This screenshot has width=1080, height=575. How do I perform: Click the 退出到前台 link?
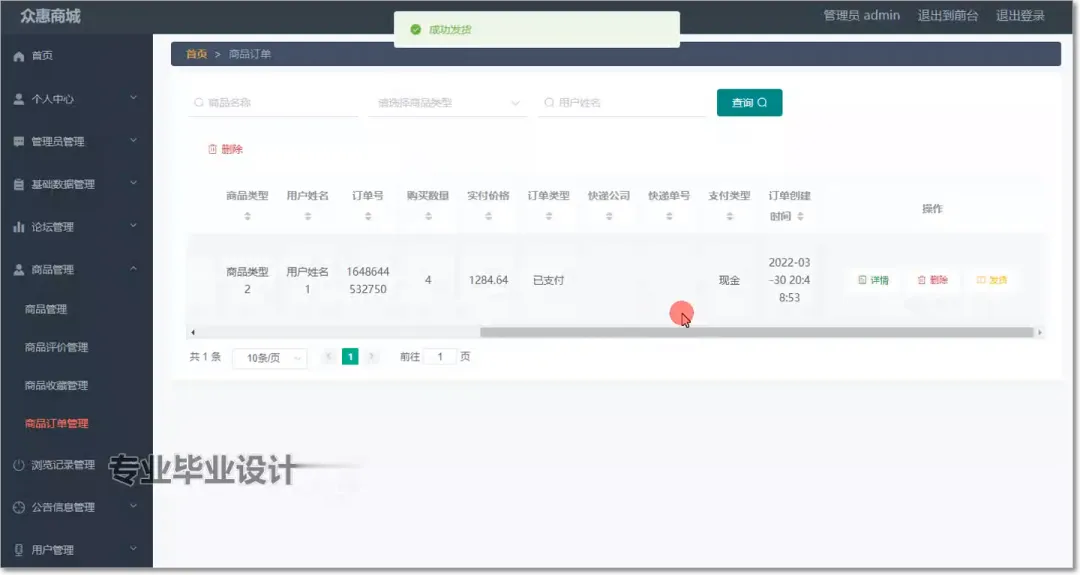point(947,15)
